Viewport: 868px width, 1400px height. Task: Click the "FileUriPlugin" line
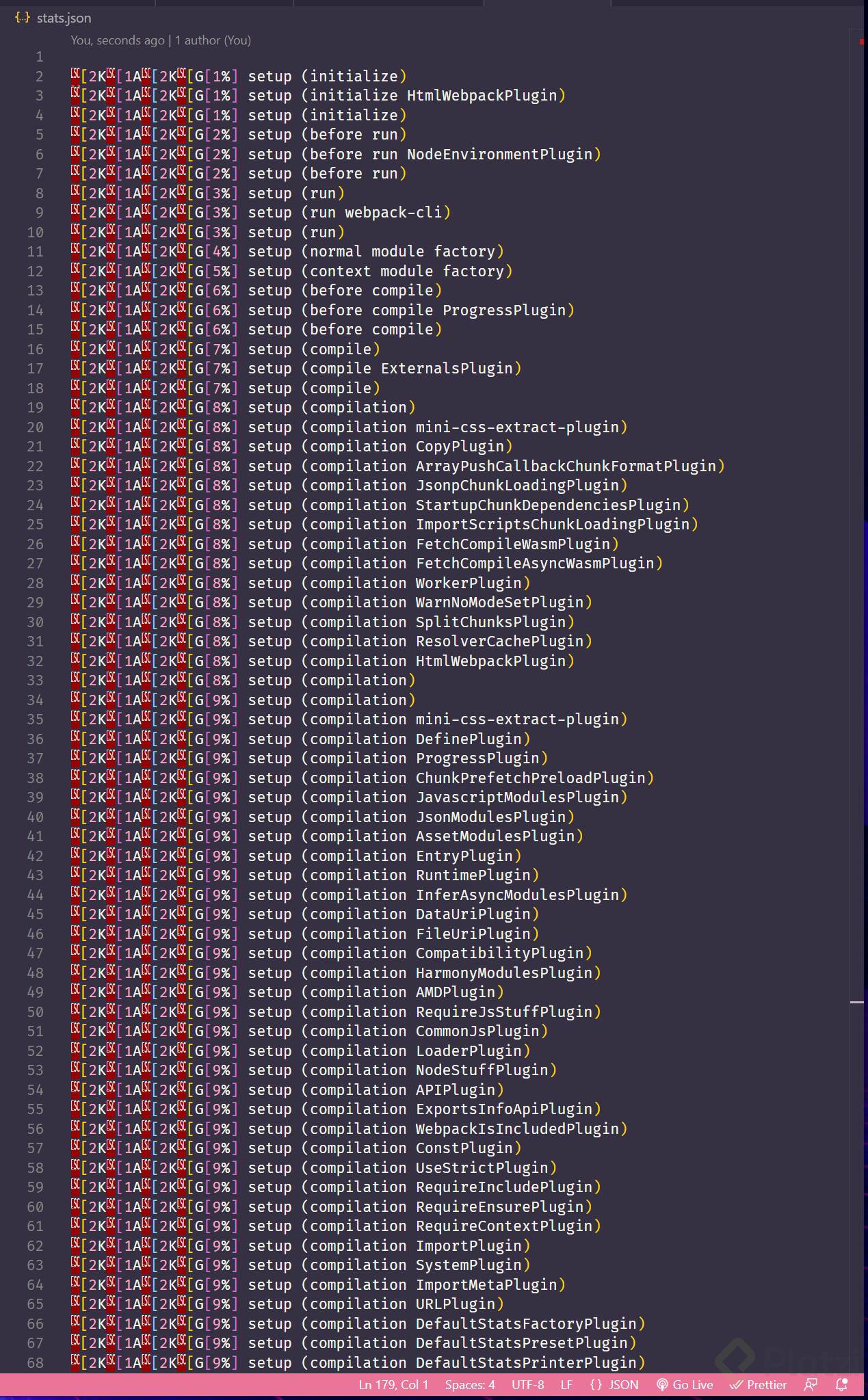coord(305,934)
